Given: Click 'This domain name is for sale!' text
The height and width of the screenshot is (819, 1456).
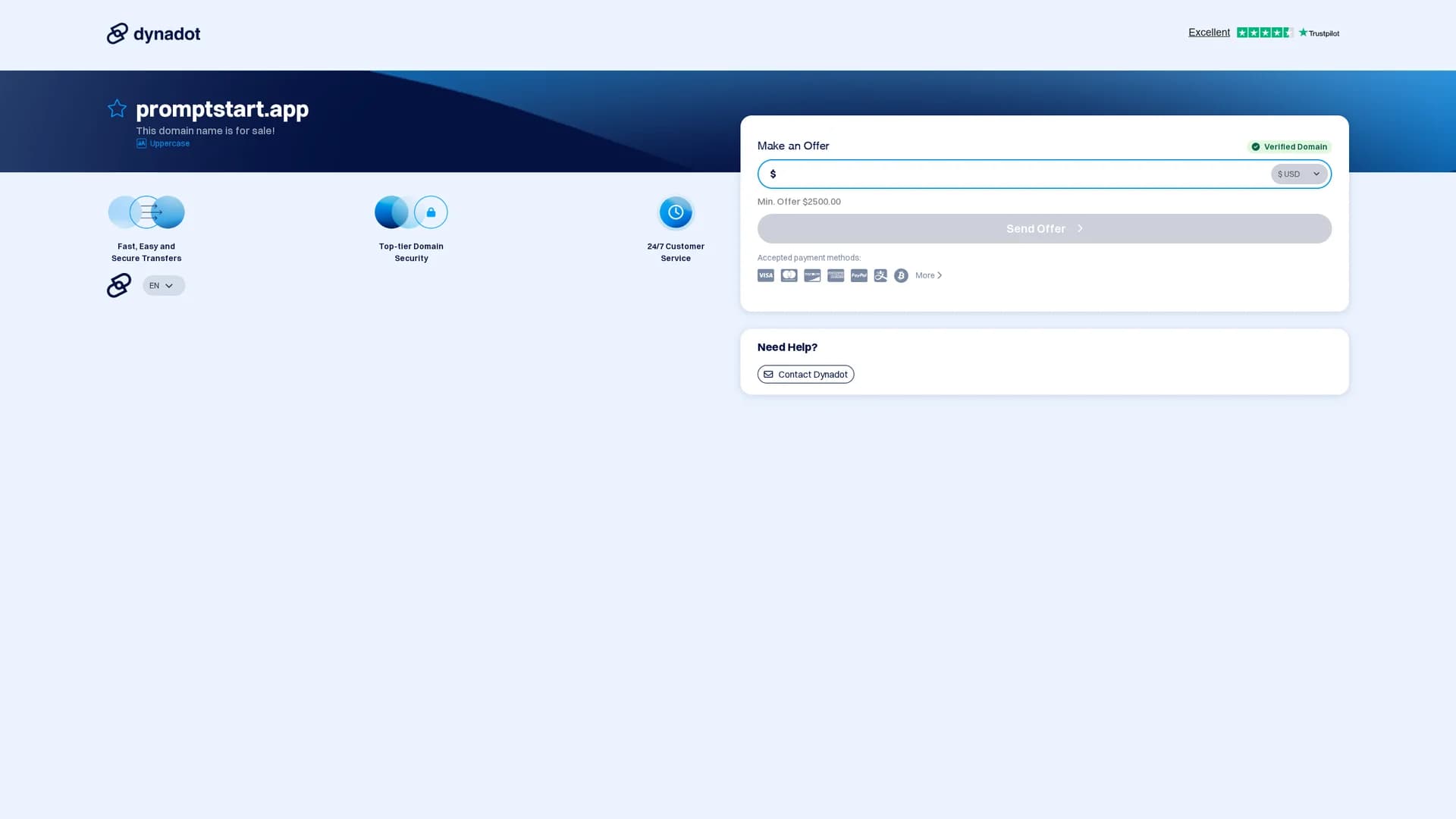Looking at the screenshot, I should coord(206,130).
